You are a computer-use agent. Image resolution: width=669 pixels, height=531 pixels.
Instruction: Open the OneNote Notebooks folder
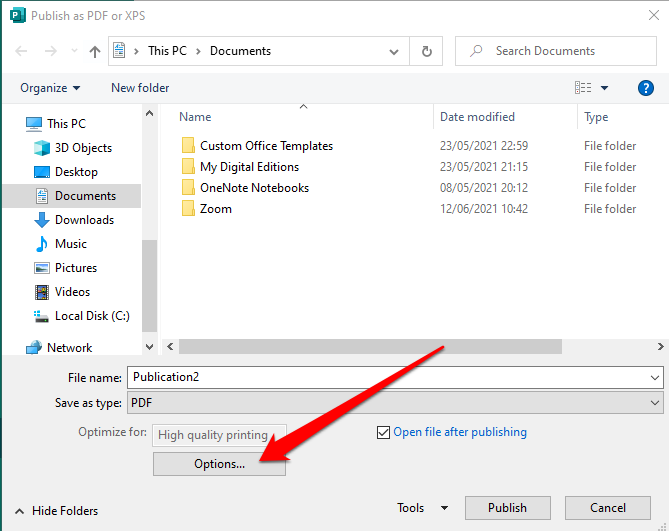point(254,188)
